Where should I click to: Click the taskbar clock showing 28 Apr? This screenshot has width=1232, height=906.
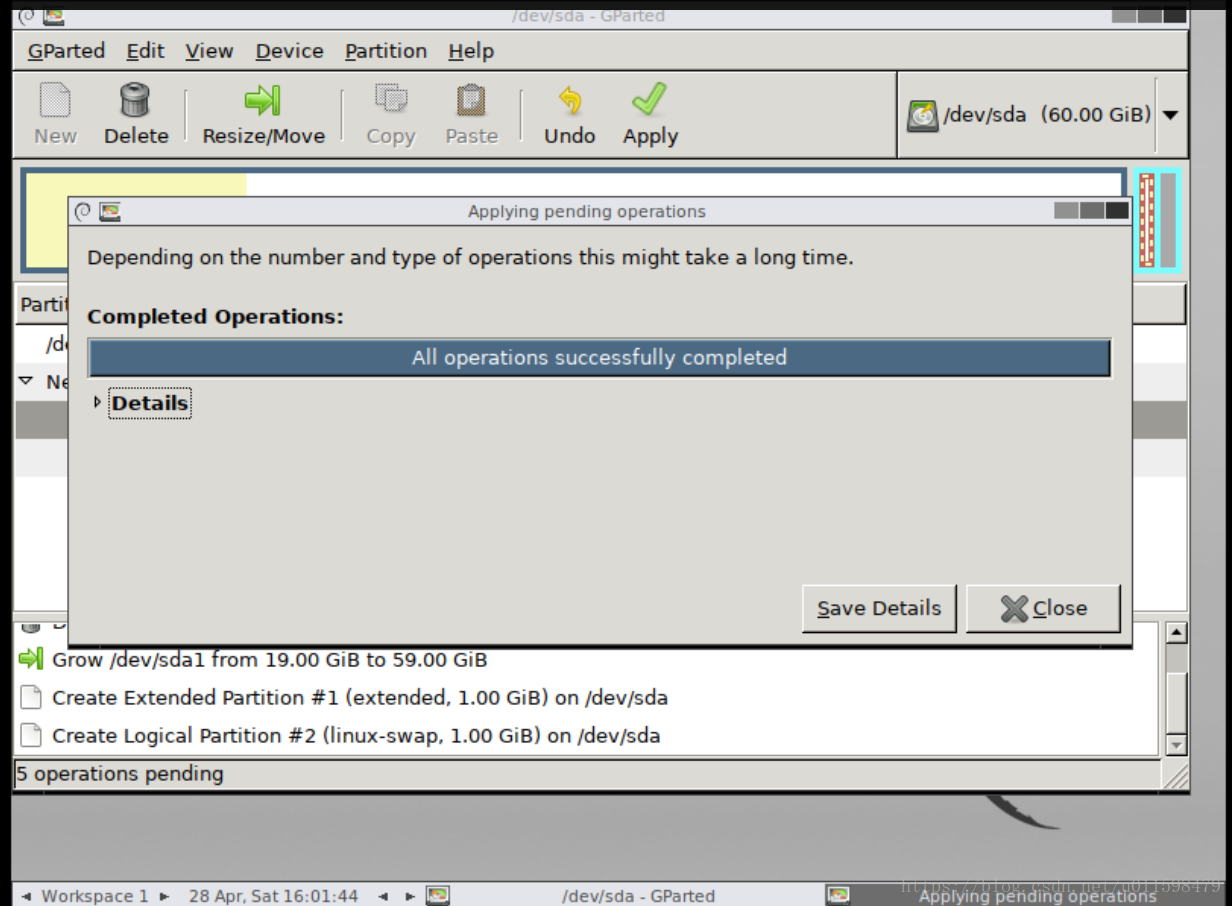(273, 896)
